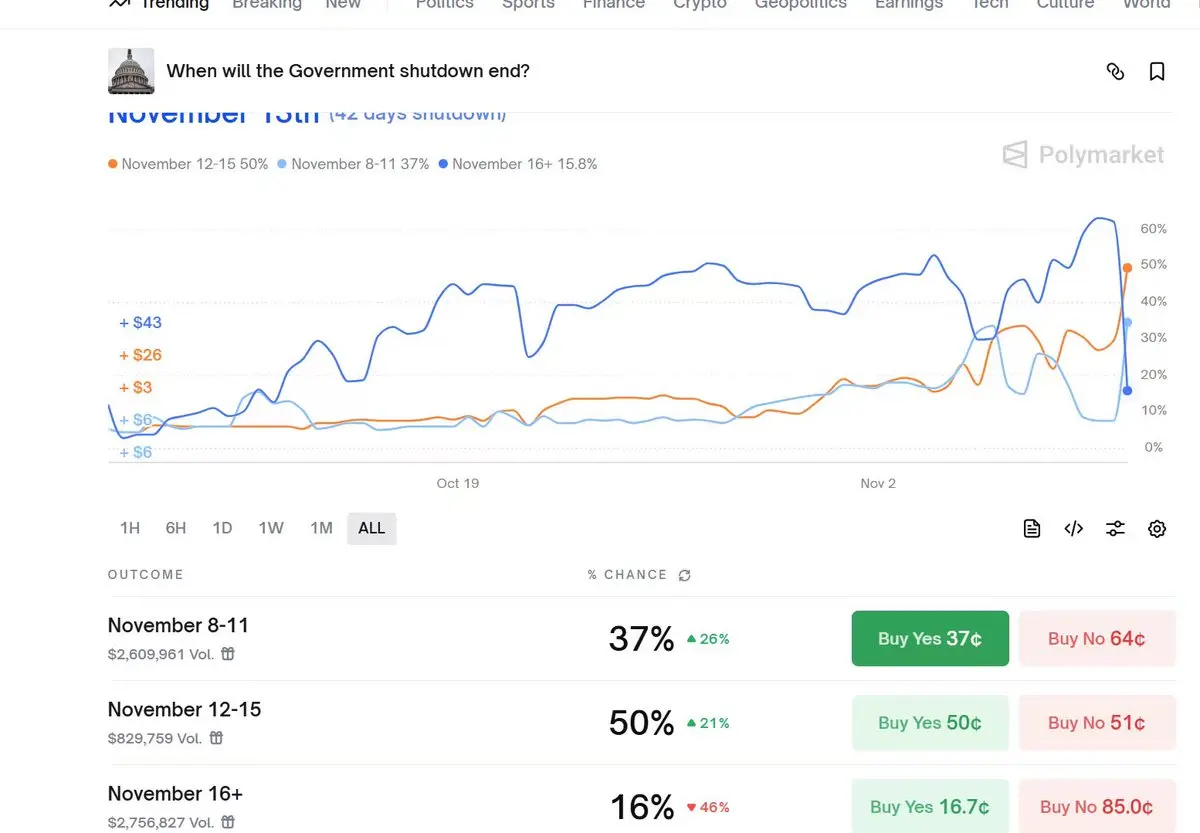Click the dark blue November 16+ legend entry
This screenshot has width=1200, height=833.
518,164
